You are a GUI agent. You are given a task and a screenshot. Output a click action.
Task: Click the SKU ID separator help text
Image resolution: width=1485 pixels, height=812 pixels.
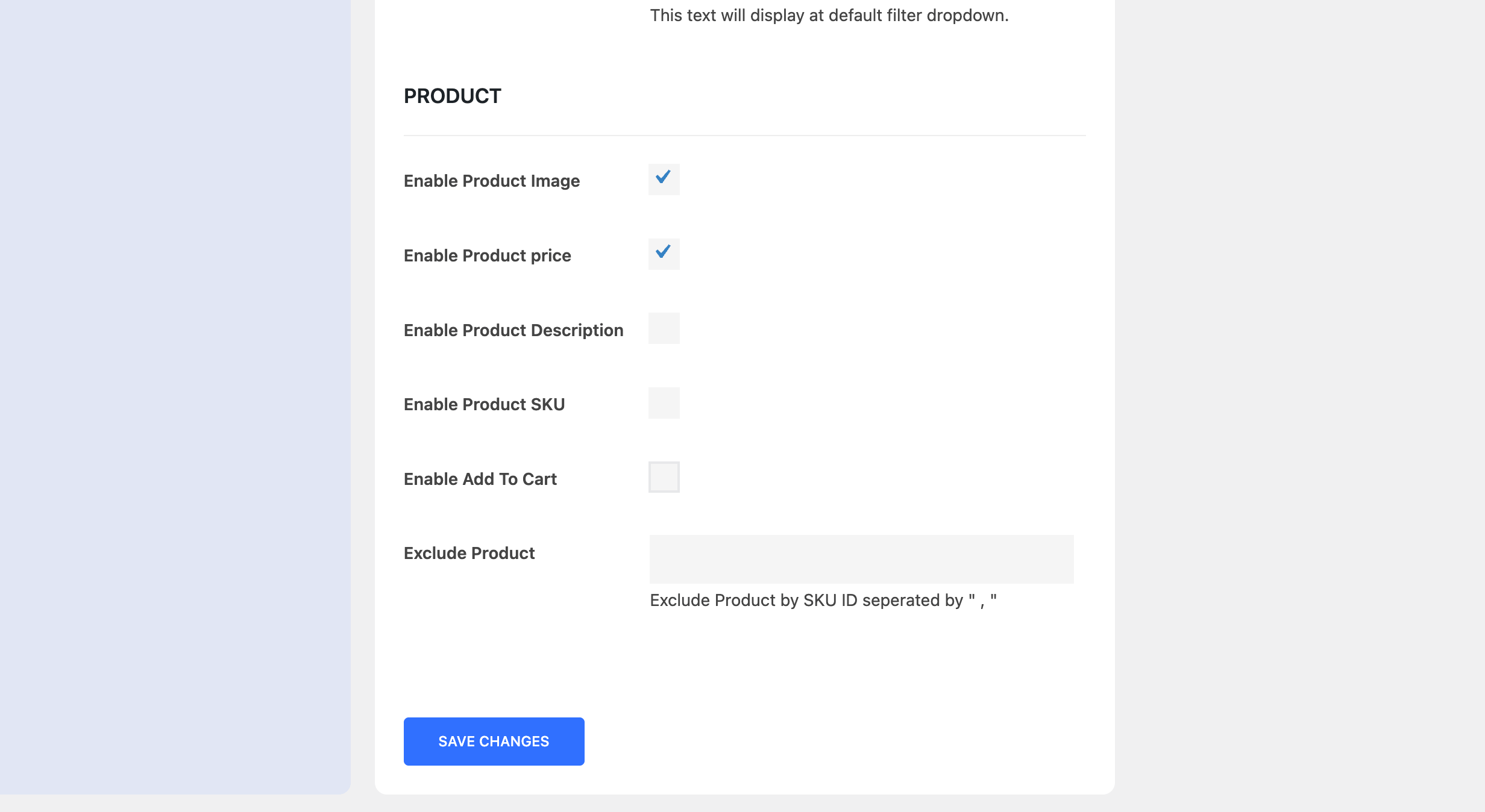pos(823,600)
